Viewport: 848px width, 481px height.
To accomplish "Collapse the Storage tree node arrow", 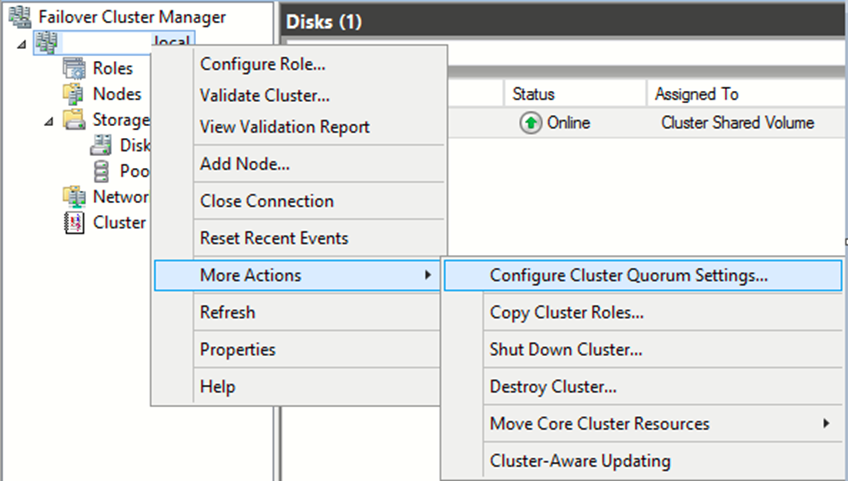I will click(49, 122).
